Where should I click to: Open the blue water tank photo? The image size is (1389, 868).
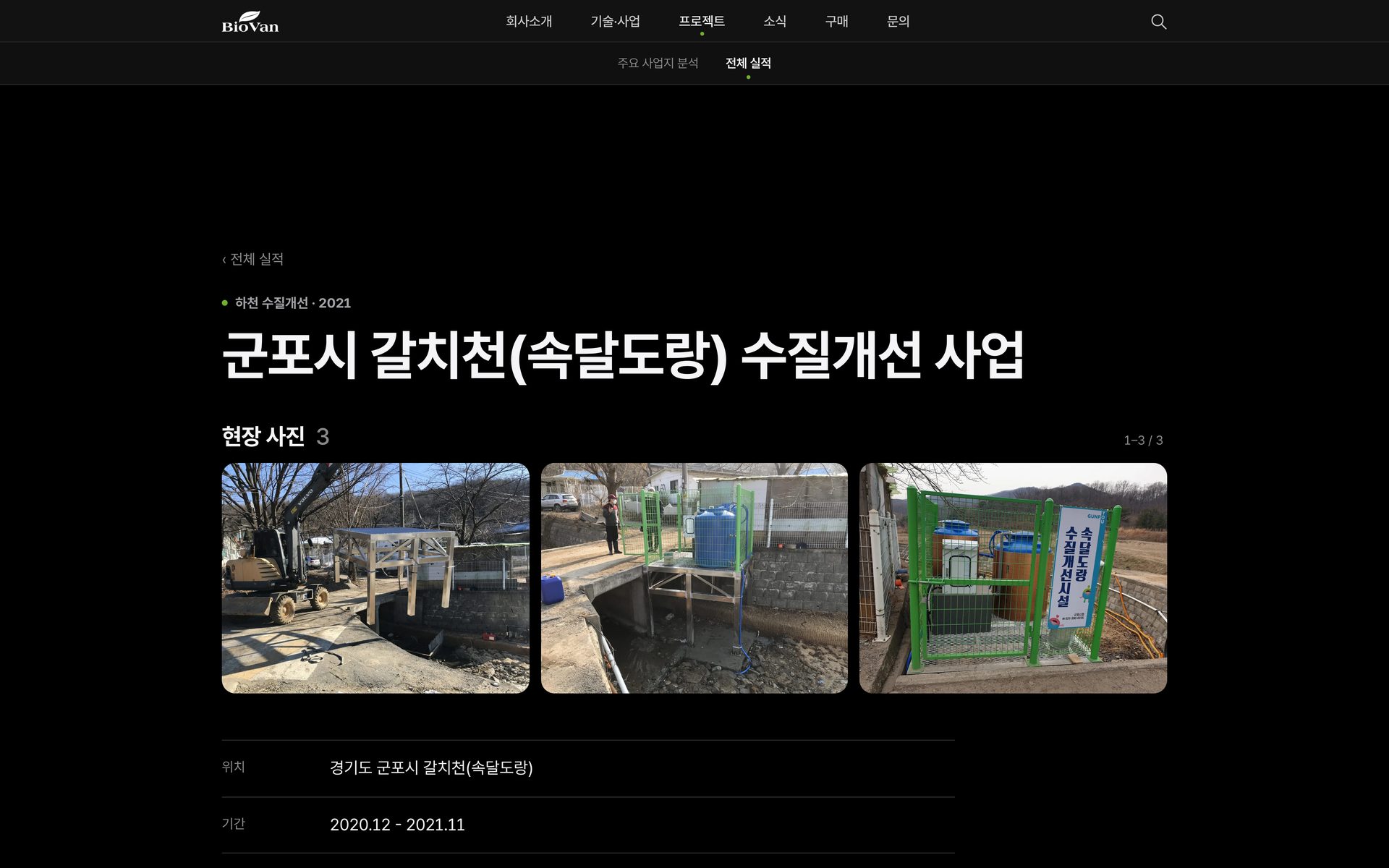(x=694, y=578)
